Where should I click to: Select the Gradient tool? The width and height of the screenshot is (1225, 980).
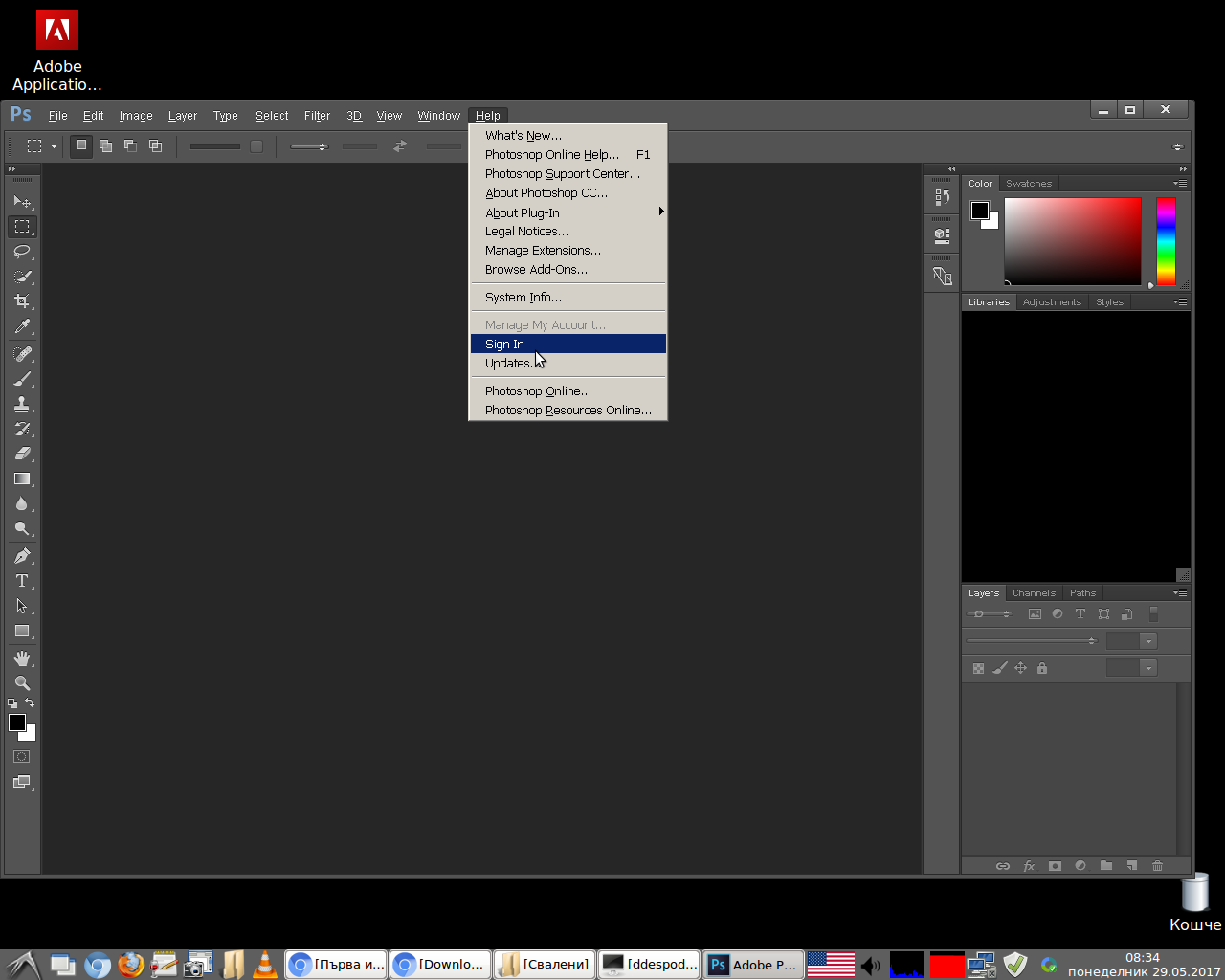(22, 479)
